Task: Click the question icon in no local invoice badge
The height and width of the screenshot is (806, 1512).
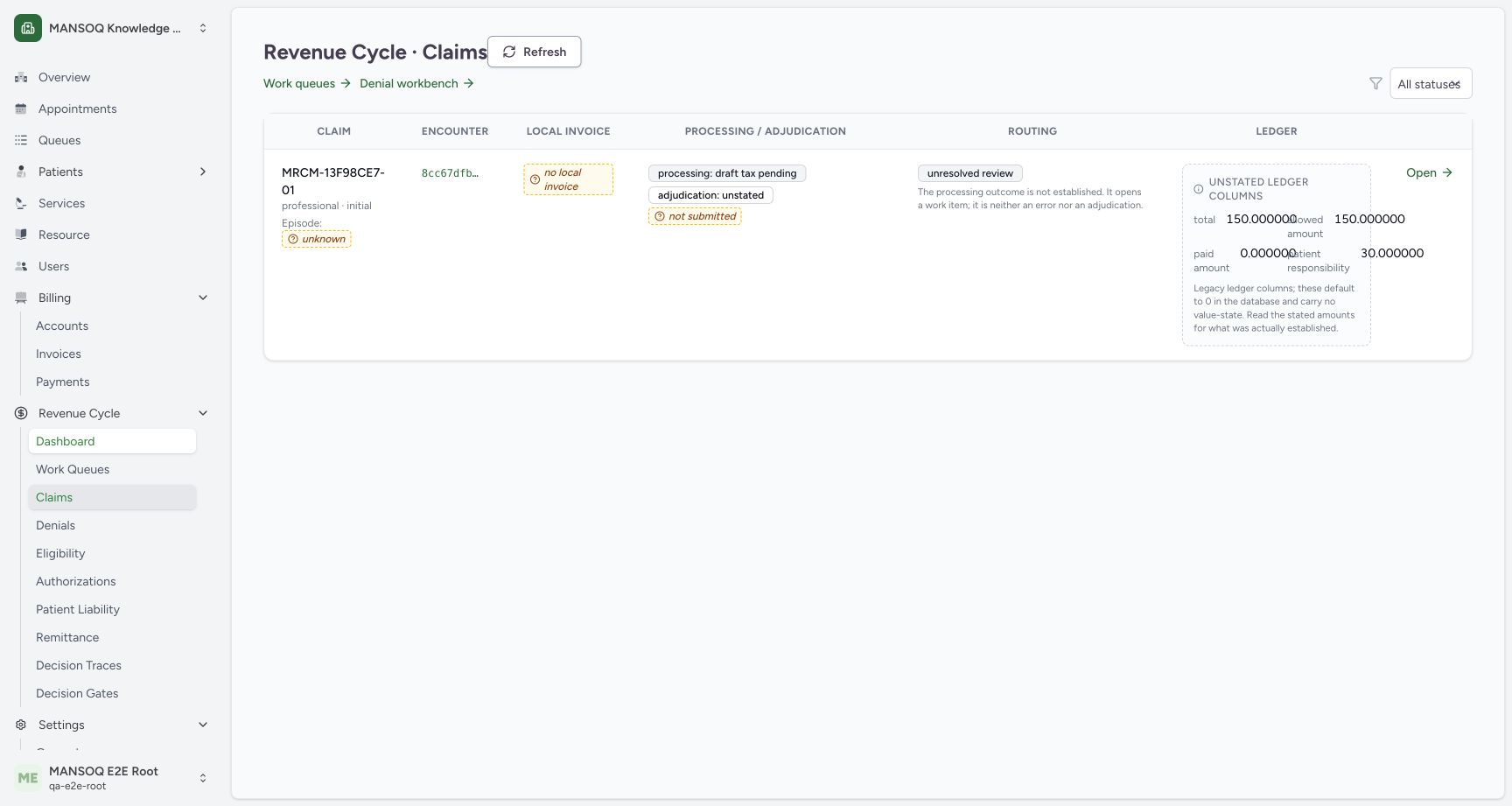Action: point(535,179)
